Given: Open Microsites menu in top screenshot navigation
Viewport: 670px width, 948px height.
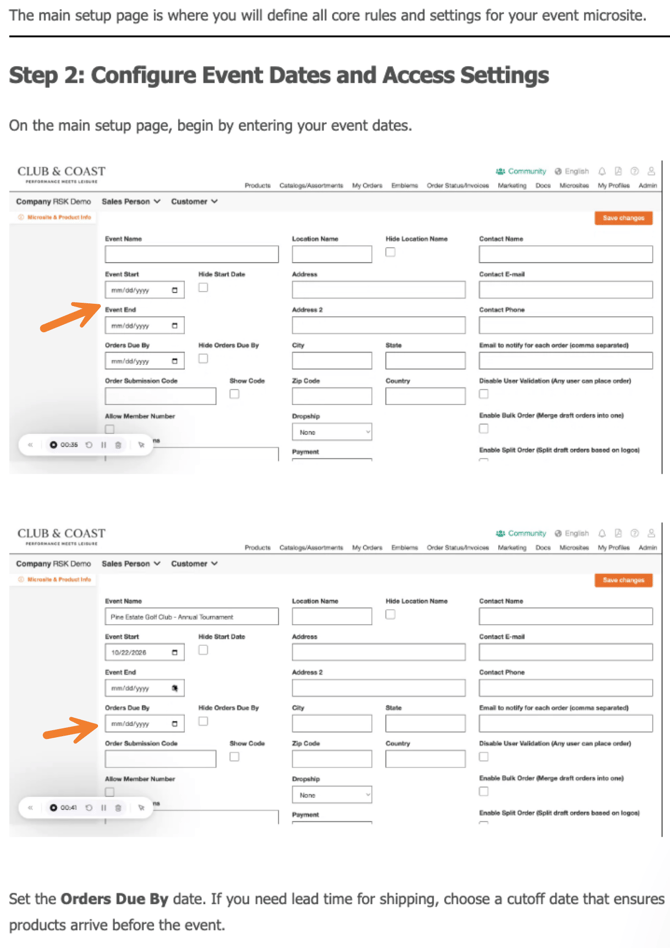Looking at the screenshot, I should 574,185.
